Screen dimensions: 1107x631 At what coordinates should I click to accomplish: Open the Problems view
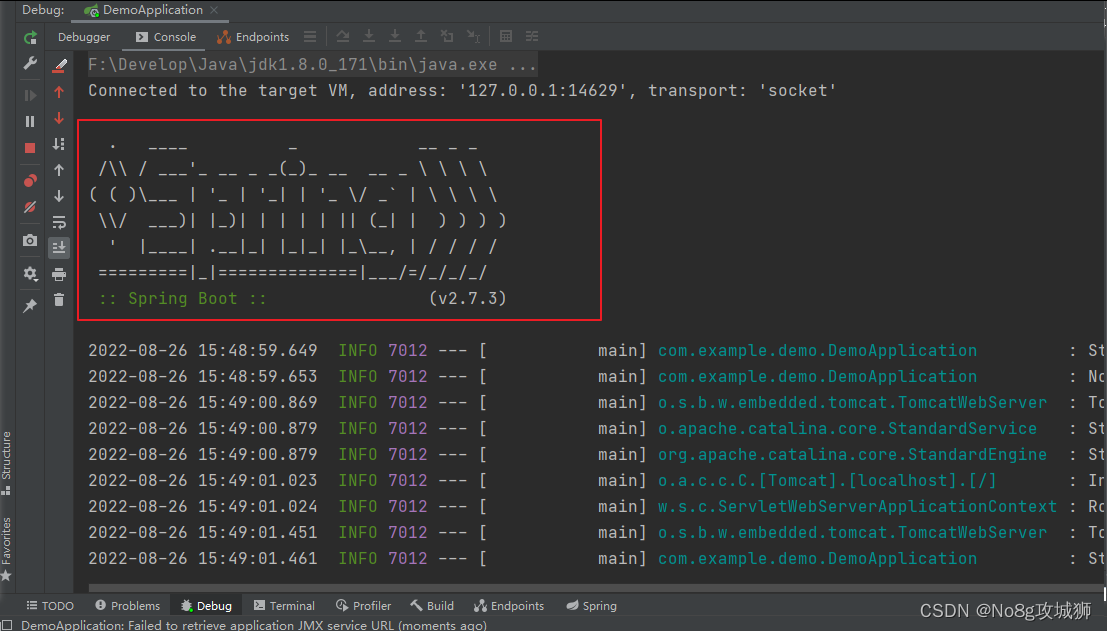[127, 605]
